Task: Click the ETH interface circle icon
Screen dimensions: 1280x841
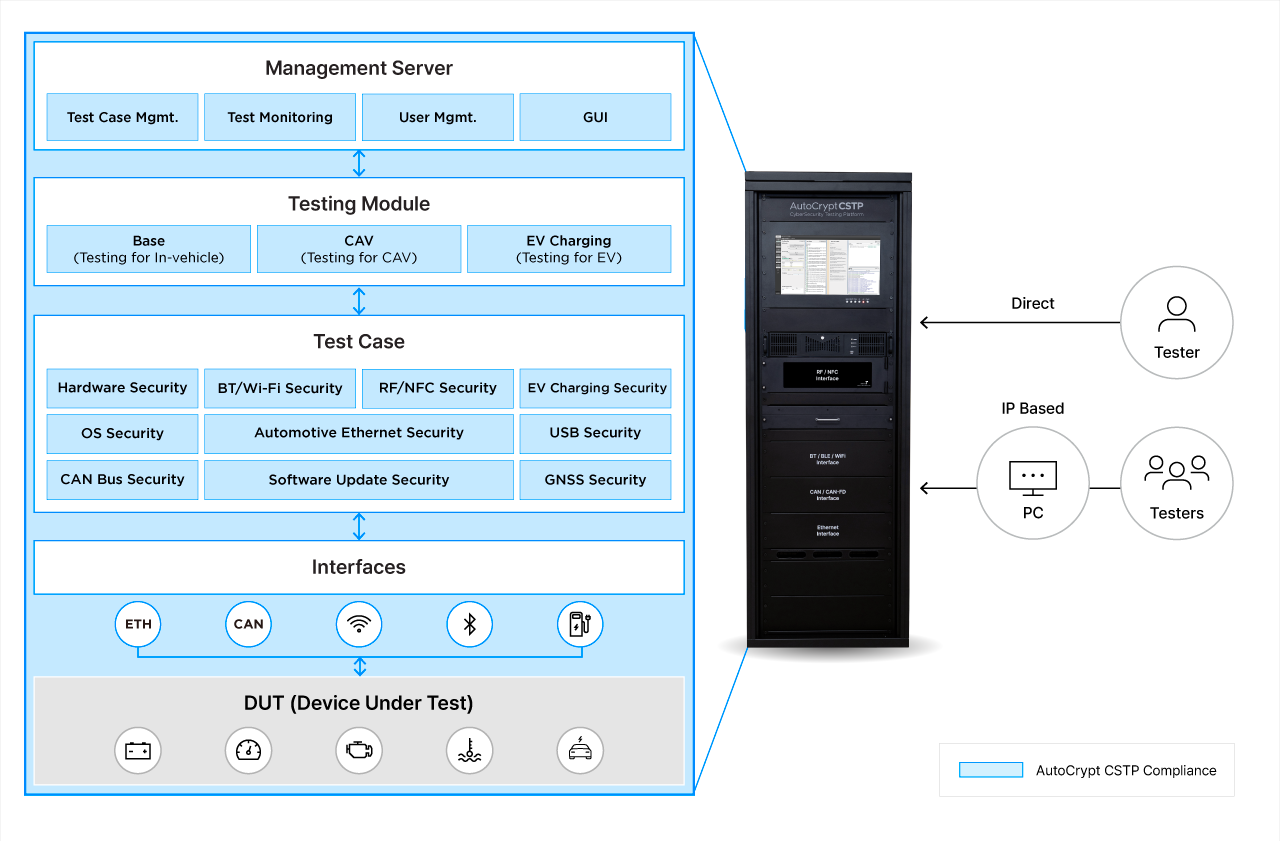Action: (138, 624)
